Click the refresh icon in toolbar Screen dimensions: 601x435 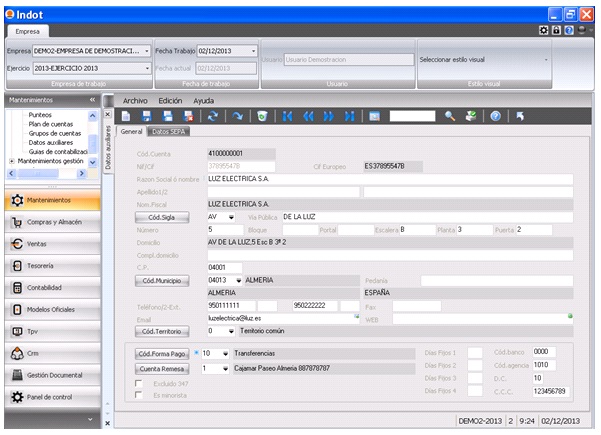tap(213, 116)
